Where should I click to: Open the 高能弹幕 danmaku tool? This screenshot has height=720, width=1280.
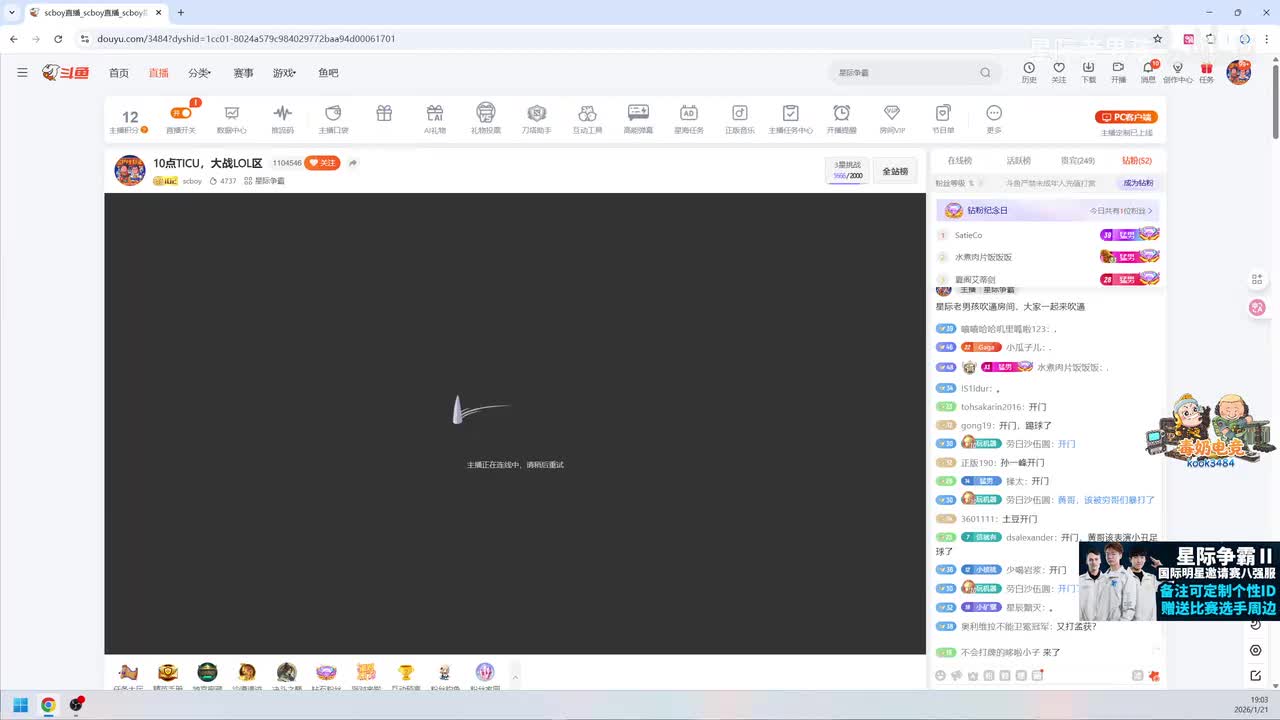click(x=638, y=119)
